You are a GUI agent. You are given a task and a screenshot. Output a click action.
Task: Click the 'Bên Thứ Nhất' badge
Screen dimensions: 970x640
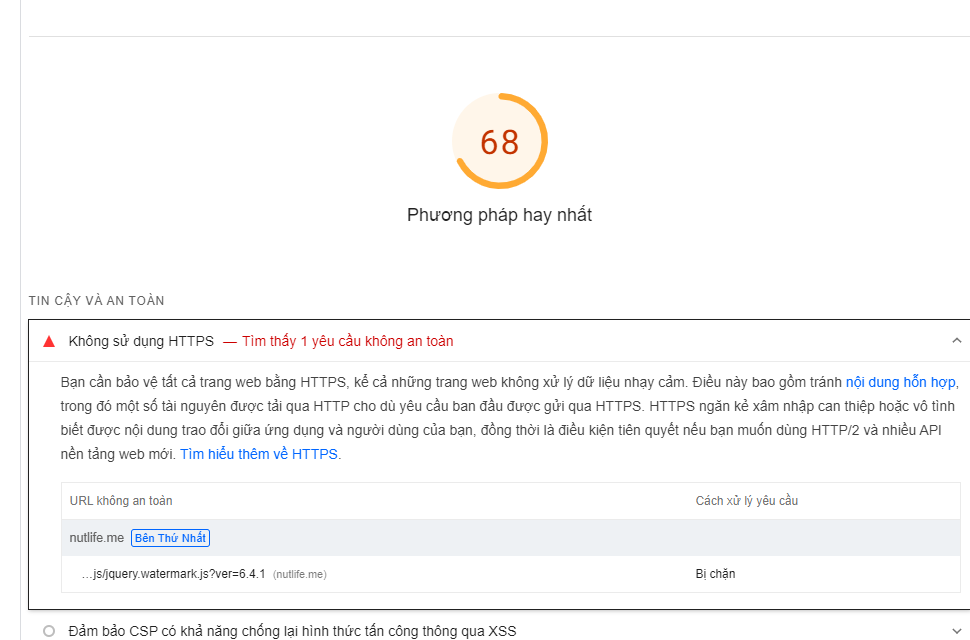click(170, 538)
